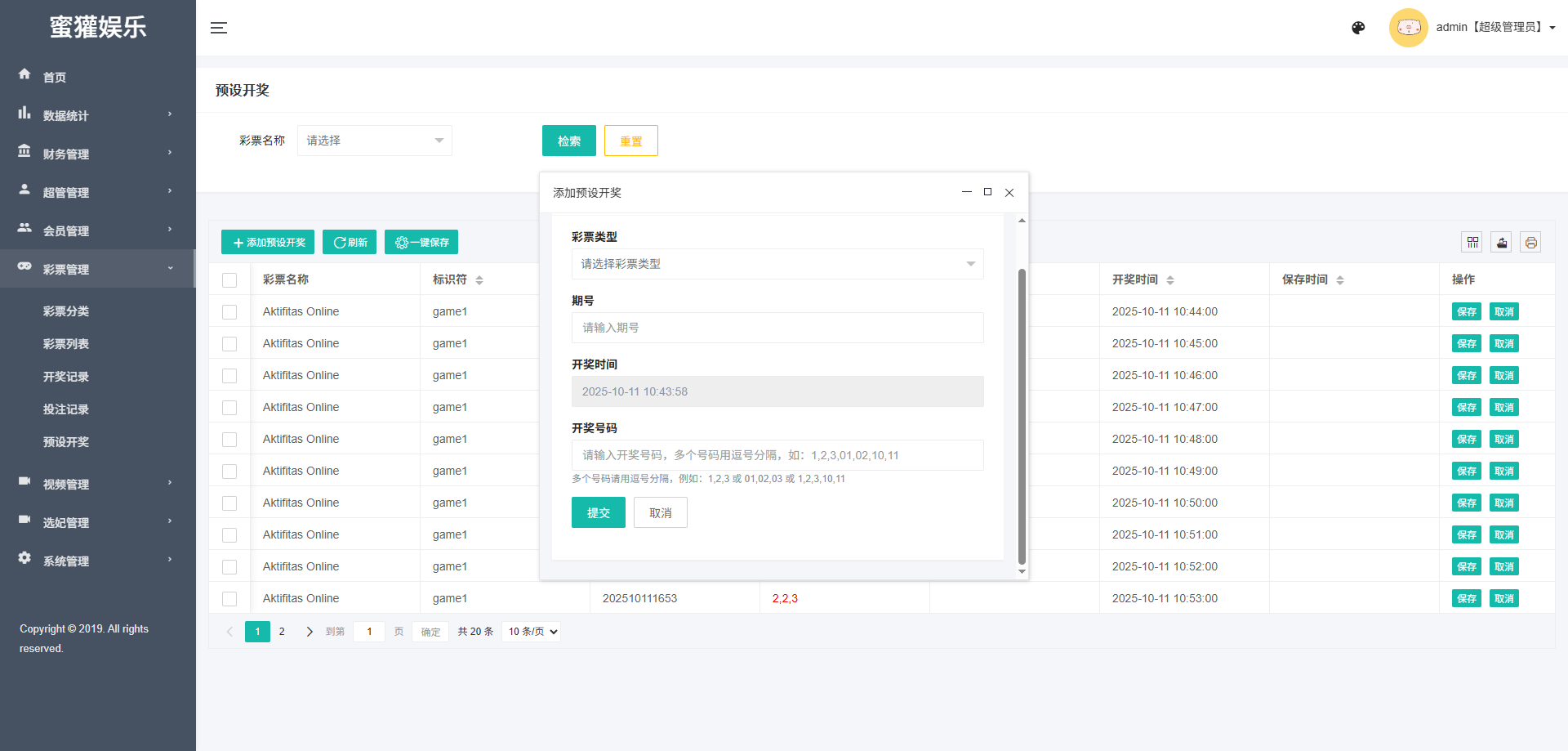Click the one-click save button
The height and width of the screenshot is (751, 1568).
pyautogui.click(x=421, y=242)
